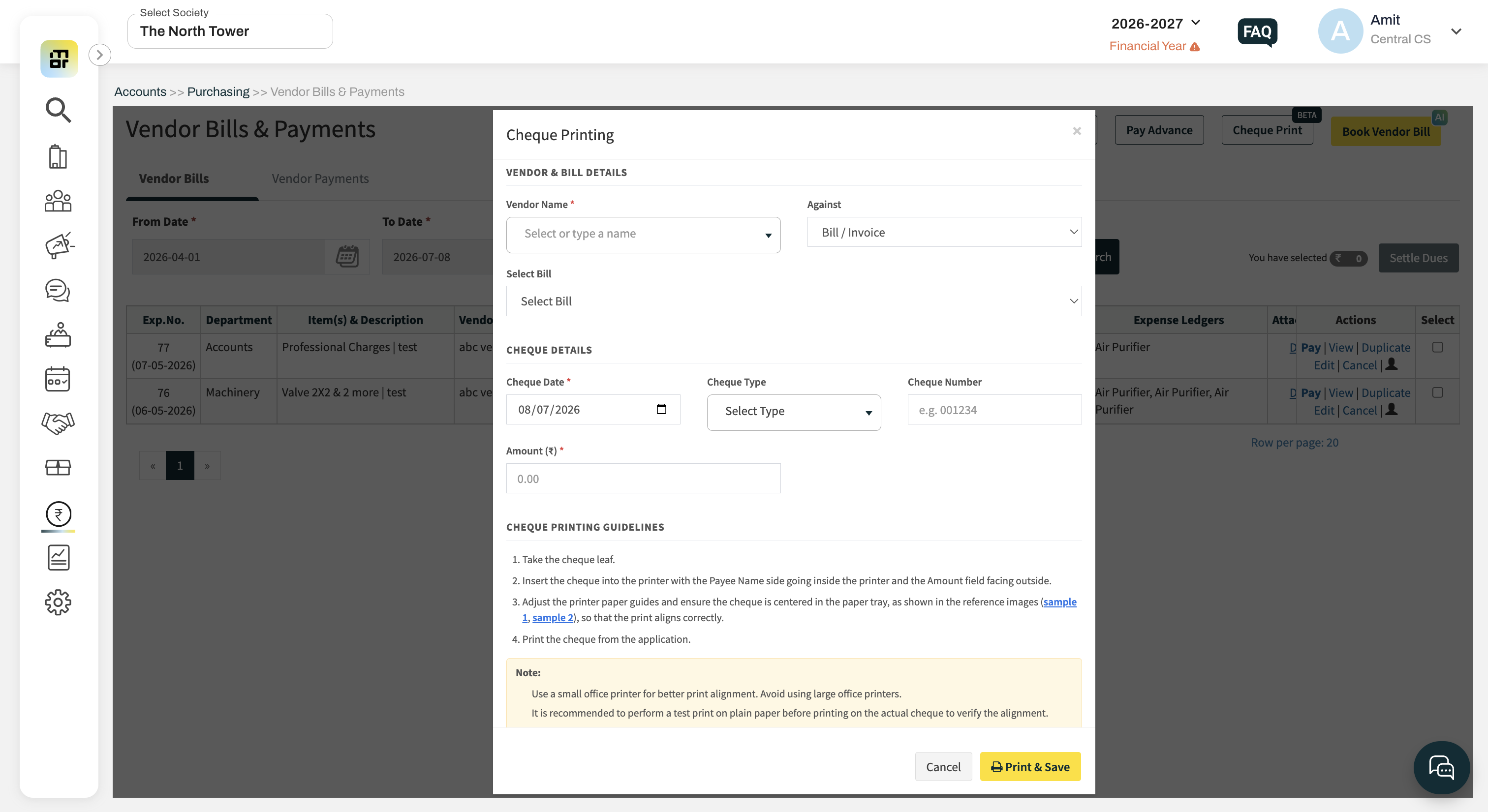Click the Cheque Print button

pyautogui.click(x=1267, y=130)
